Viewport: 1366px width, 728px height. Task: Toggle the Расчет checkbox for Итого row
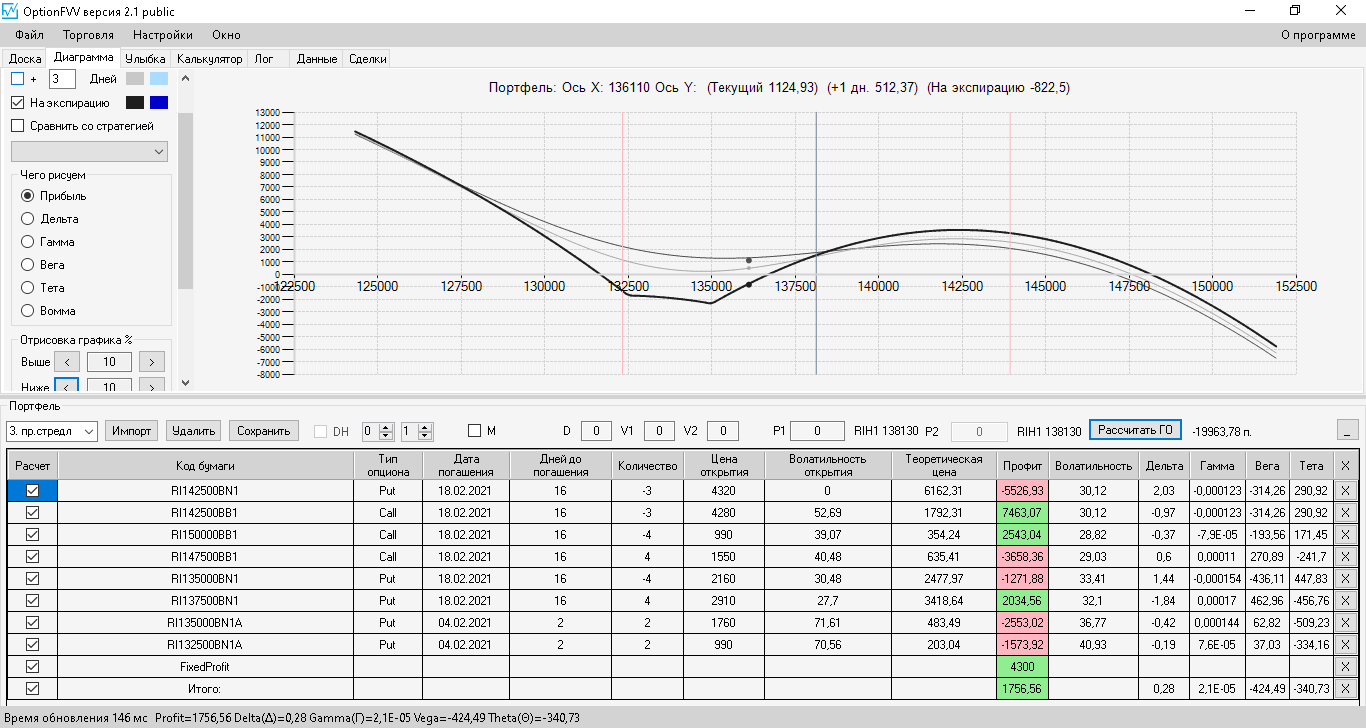click(32, 689)
